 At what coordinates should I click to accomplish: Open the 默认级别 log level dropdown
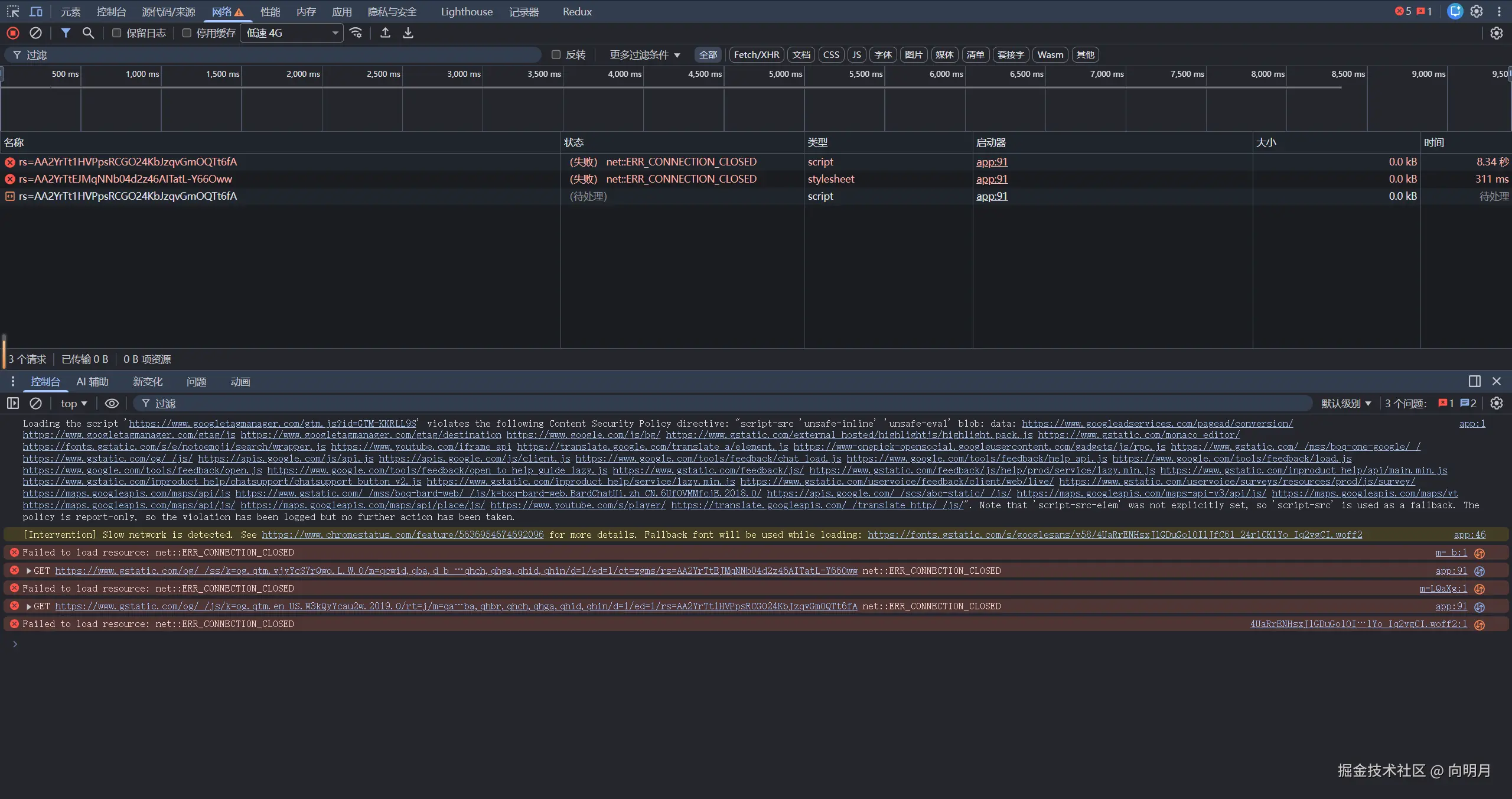pos(1346,404)
